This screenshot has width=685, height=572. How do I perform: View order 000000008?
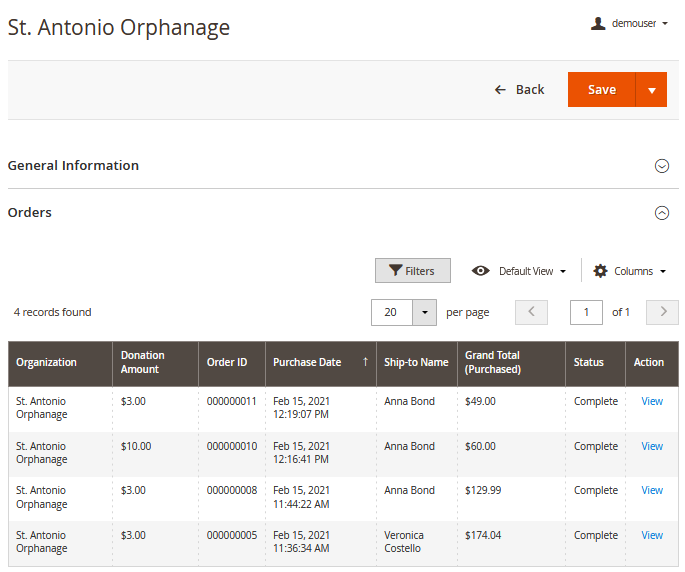click(652, 490)
